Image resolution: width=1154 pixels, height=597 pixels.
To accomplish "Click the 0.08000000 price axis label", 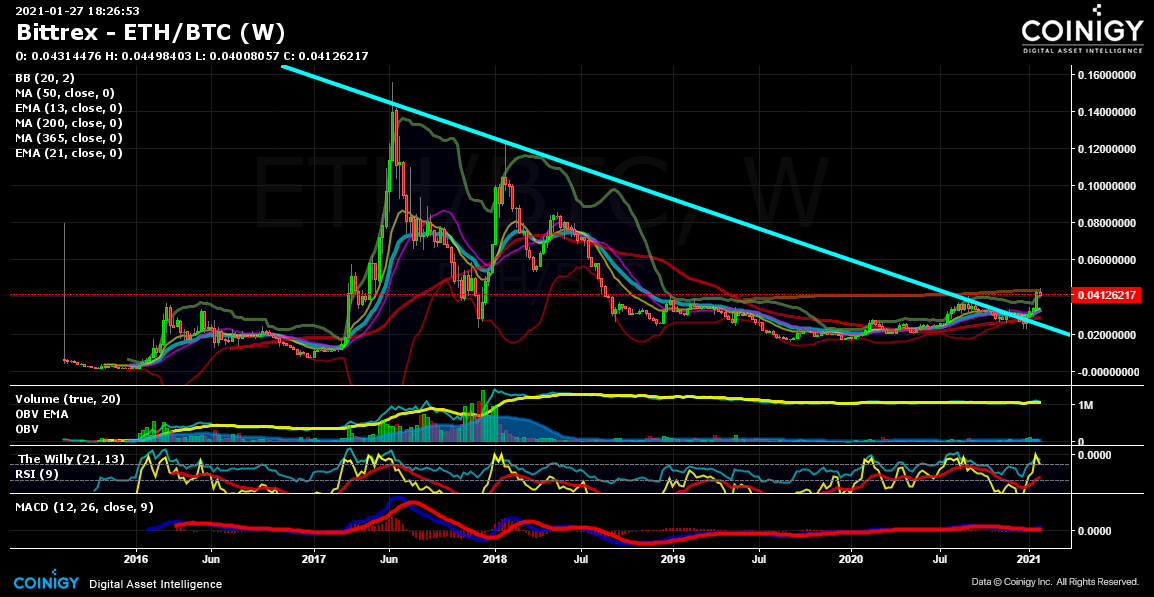I will tap(1108, 223).
